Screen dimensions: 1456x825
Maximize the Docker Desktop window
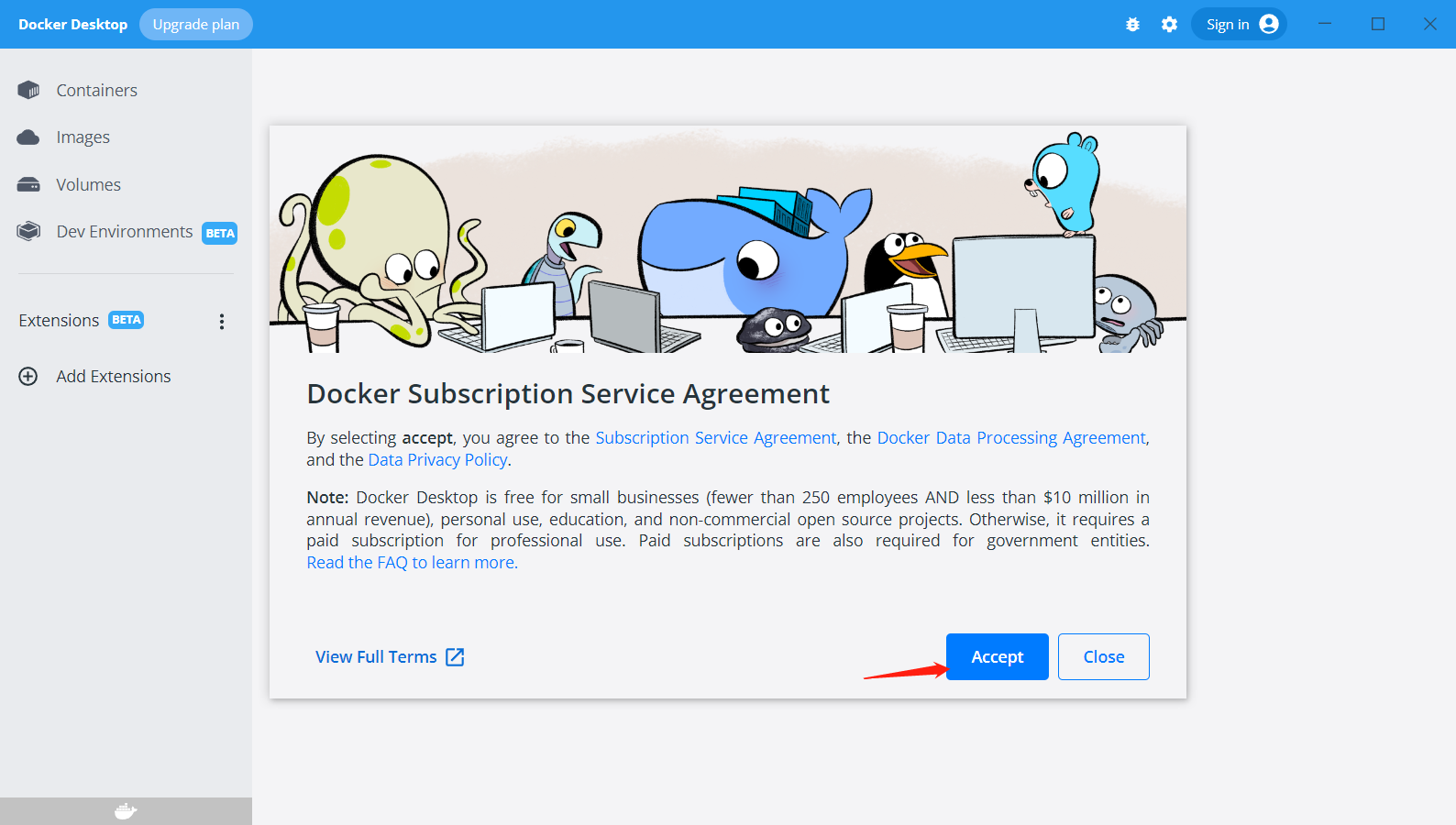click(x=1378, y=24)
